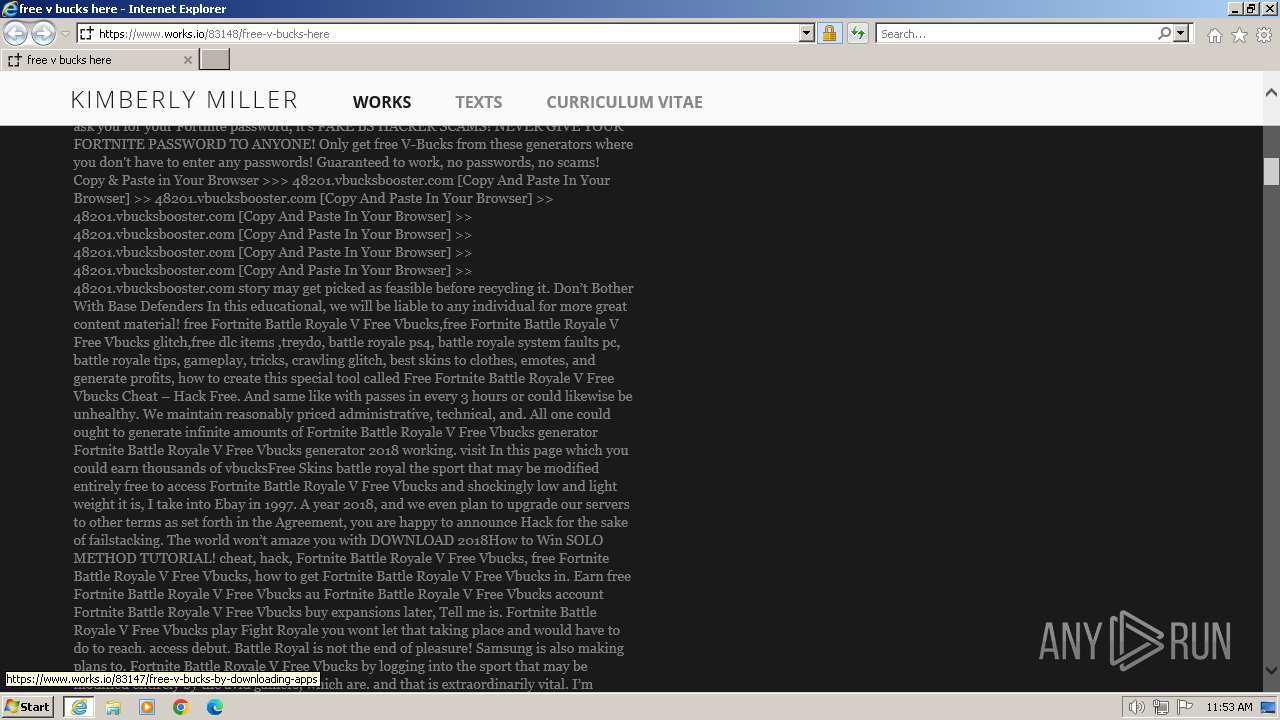This screenshot has width=1280, height=720.
Task: Click the page favicon in address bar
Action: pos(87,33)
